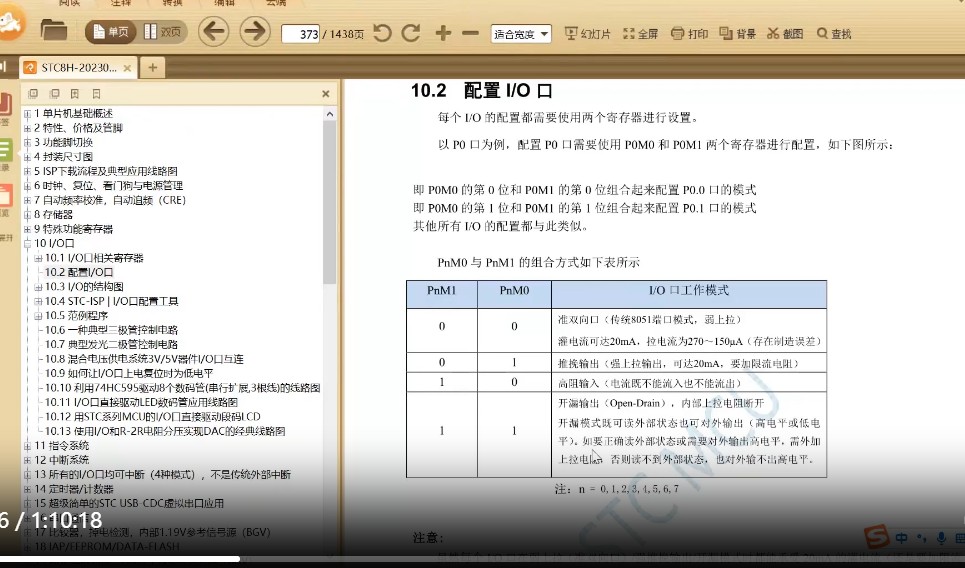Screen dimensions: 965x568
Task: Start slideshow mode (幻灯片)
Action: [588, 34]
